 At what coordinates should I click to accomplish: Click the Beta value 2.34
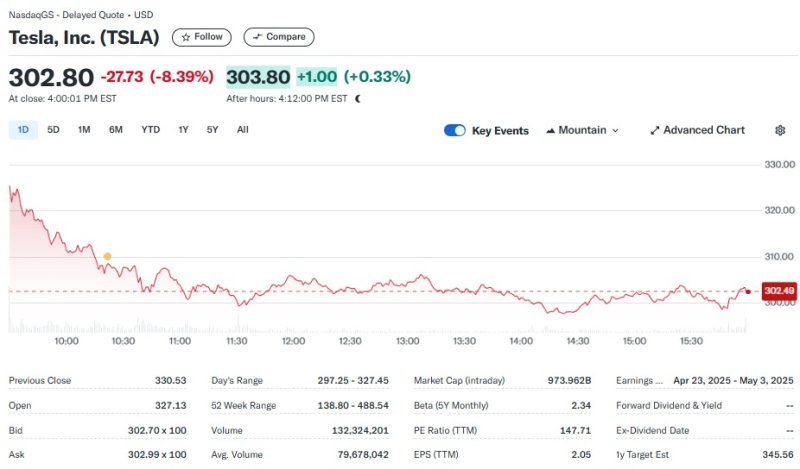point(581,405)
